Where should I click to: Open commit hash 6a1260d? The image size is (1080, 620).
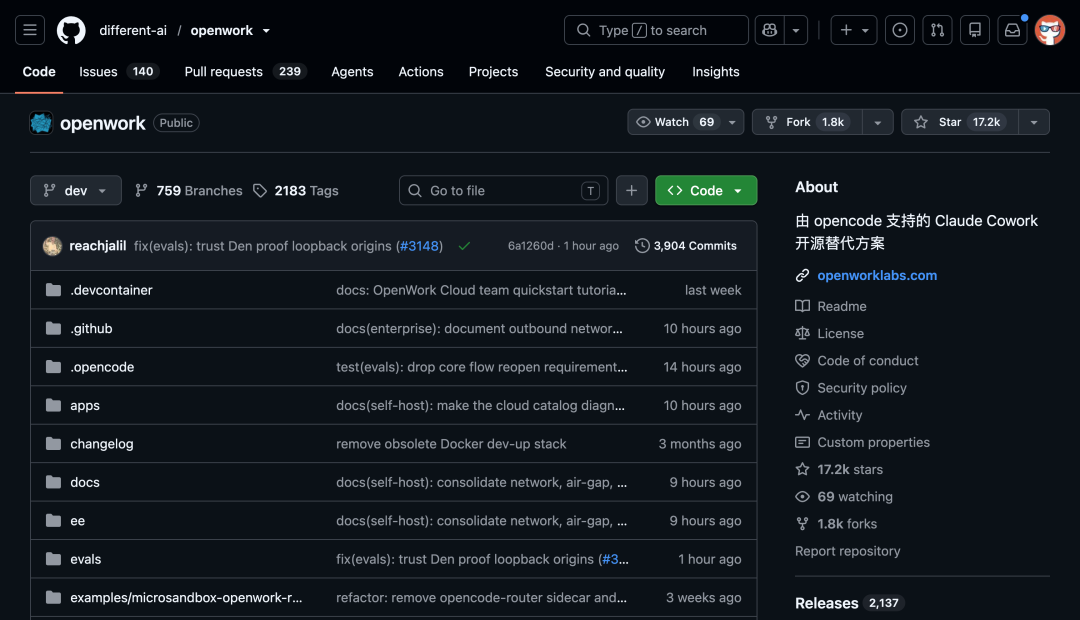pyautogui.click(x=530, y=246)
